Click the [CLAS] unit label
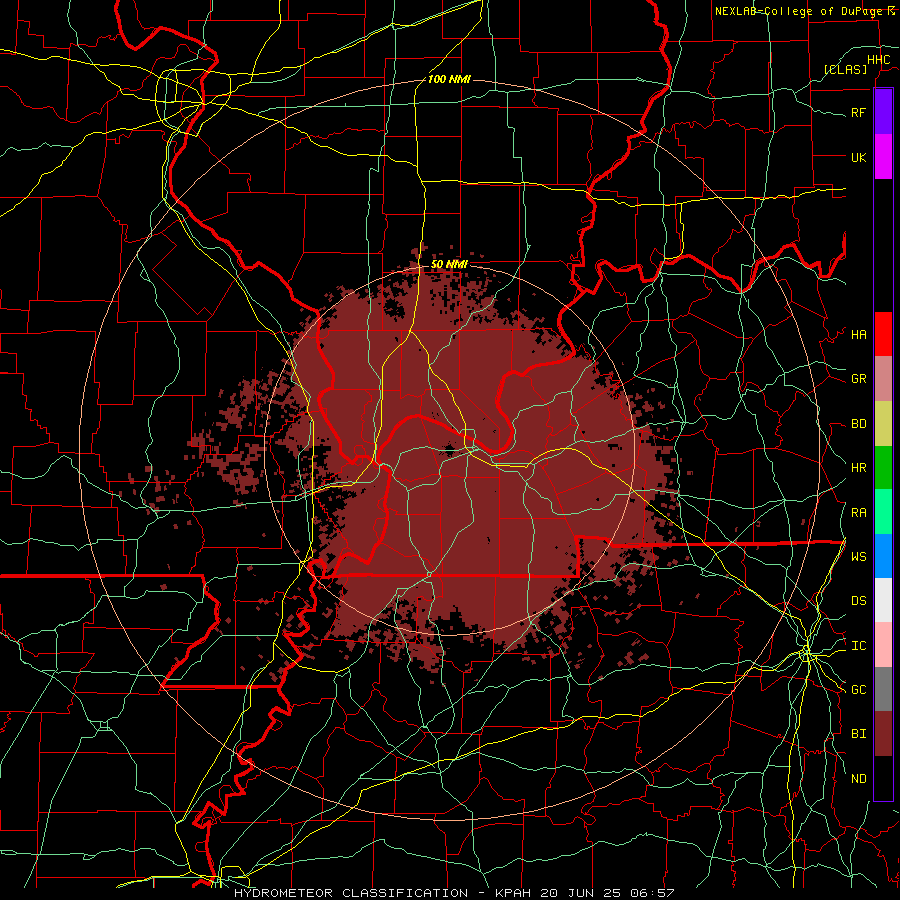 [845, 69]
